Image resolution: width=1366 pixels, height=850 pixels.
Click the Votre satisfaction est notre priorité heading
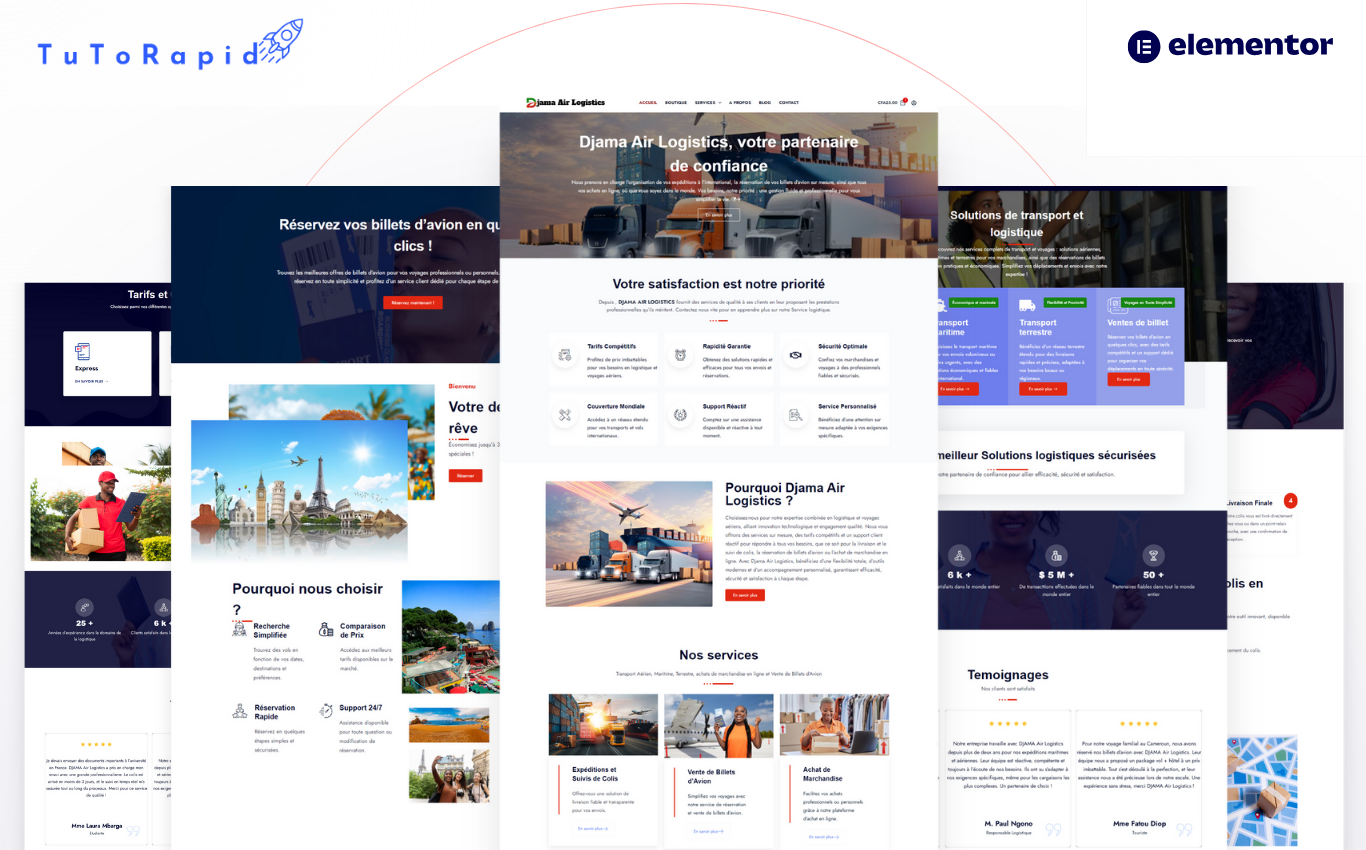tap(719, 284)
